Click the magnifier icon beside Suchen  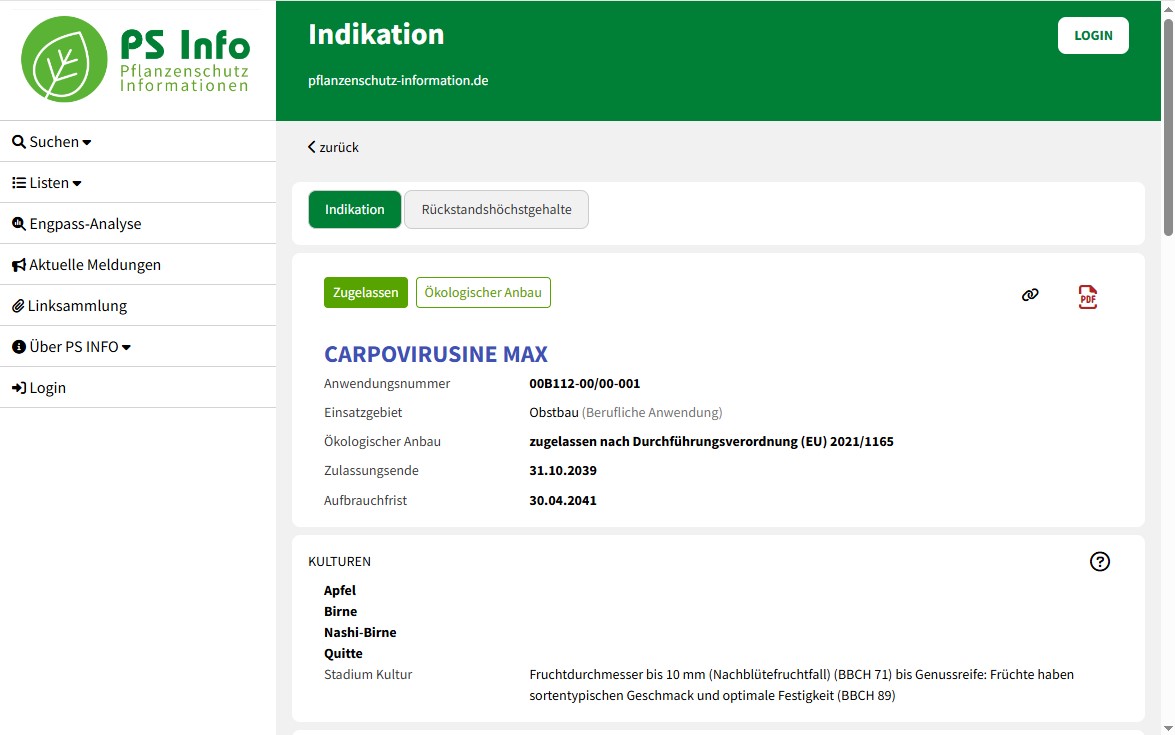click(x=18, y=142)
